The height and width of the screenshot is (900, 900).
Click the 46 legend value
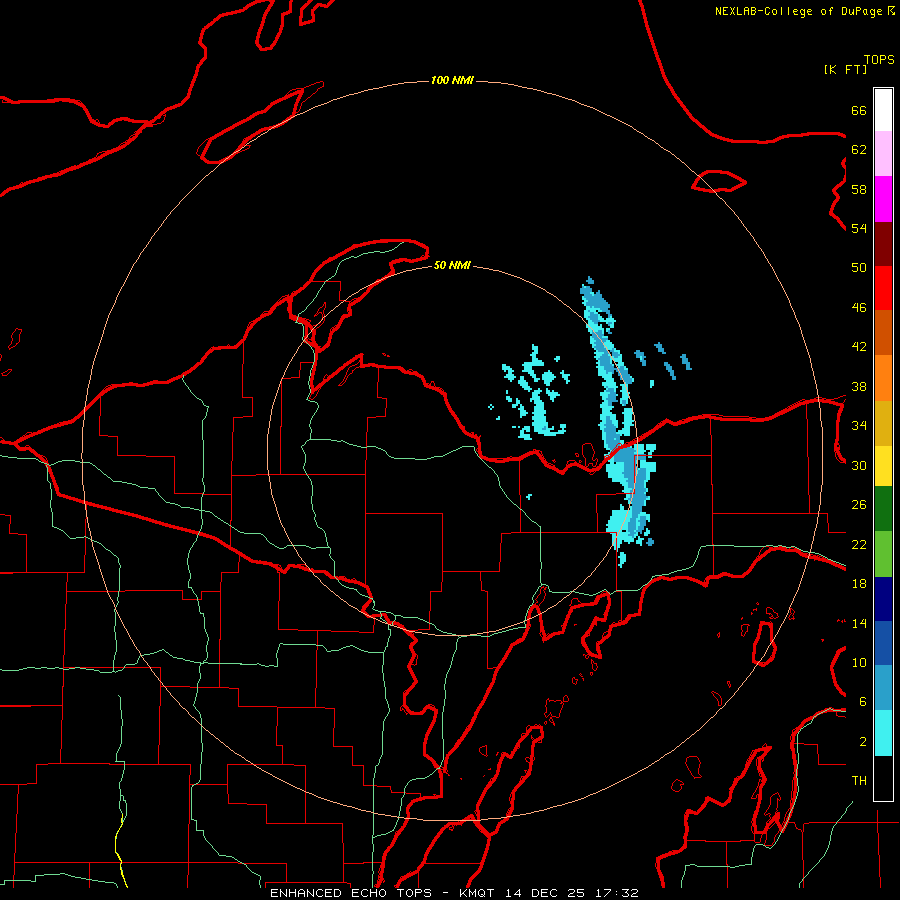point(859,308)
